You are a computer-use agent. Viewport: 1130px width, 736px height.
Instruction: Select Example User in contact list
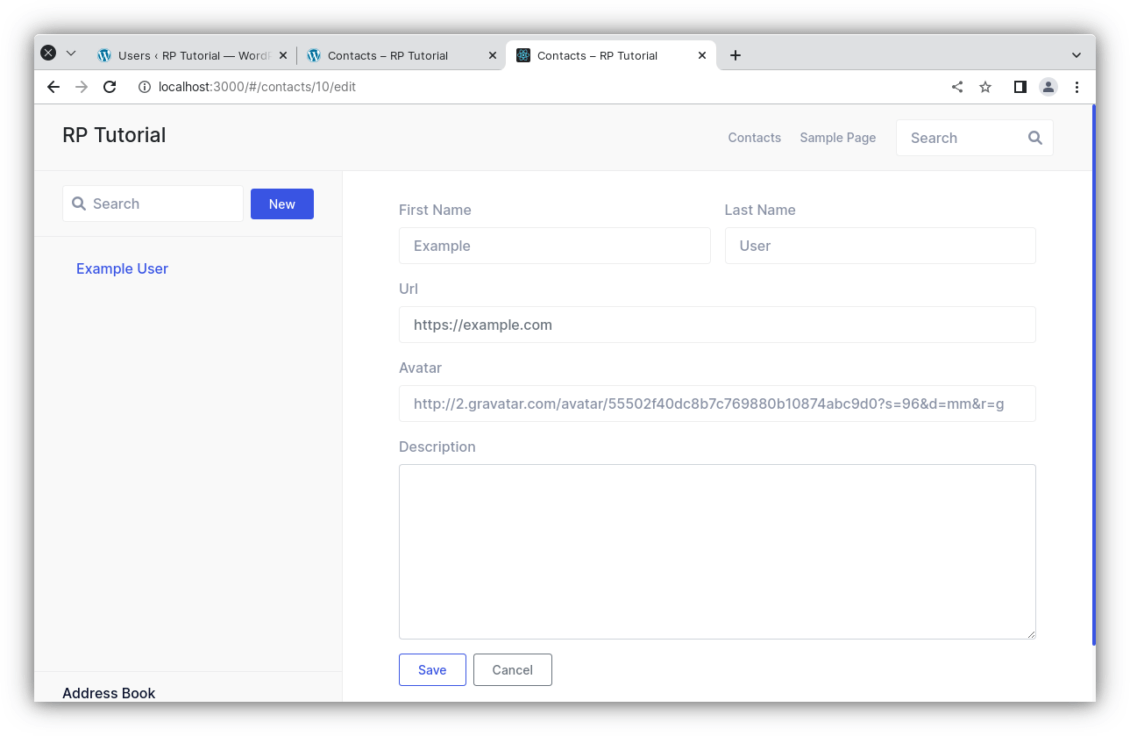tap(122, 269)
